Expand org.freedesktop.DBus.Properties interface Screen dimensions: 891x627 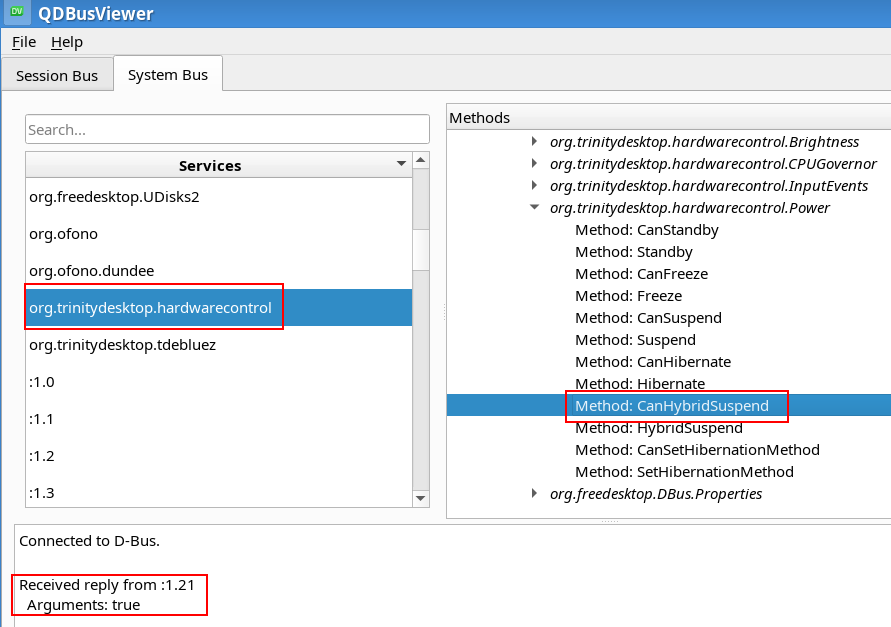tap(534, 493)
